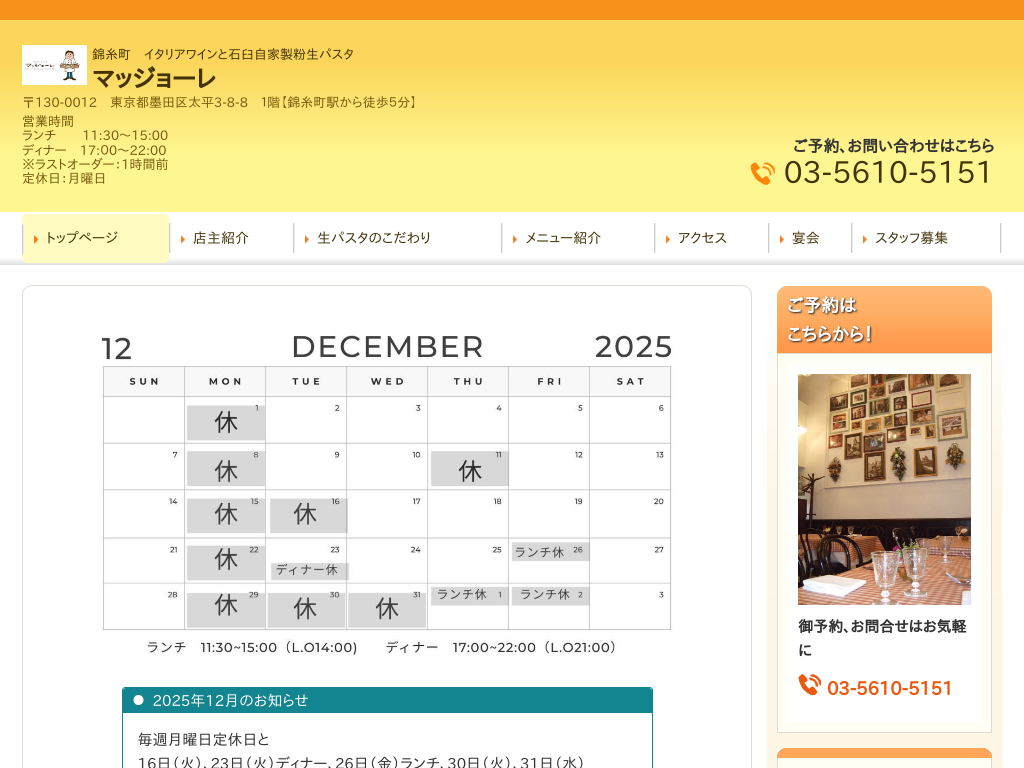Click the arrow icon beside スタッフ募集
Screen dimensions: 1024x768
865,239
